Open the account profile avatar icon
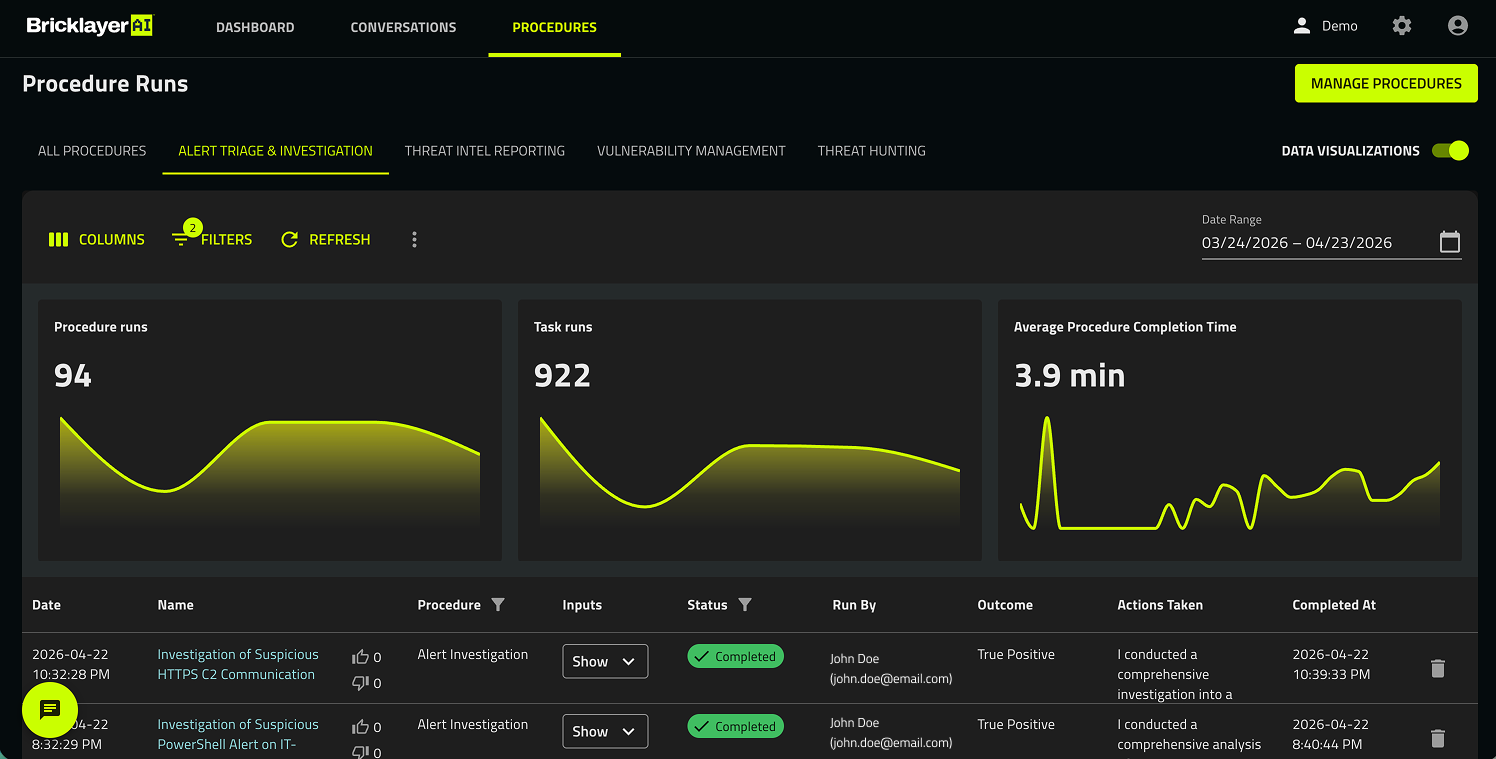This screenshot has width=1496, height=759. click(1458, 26)
